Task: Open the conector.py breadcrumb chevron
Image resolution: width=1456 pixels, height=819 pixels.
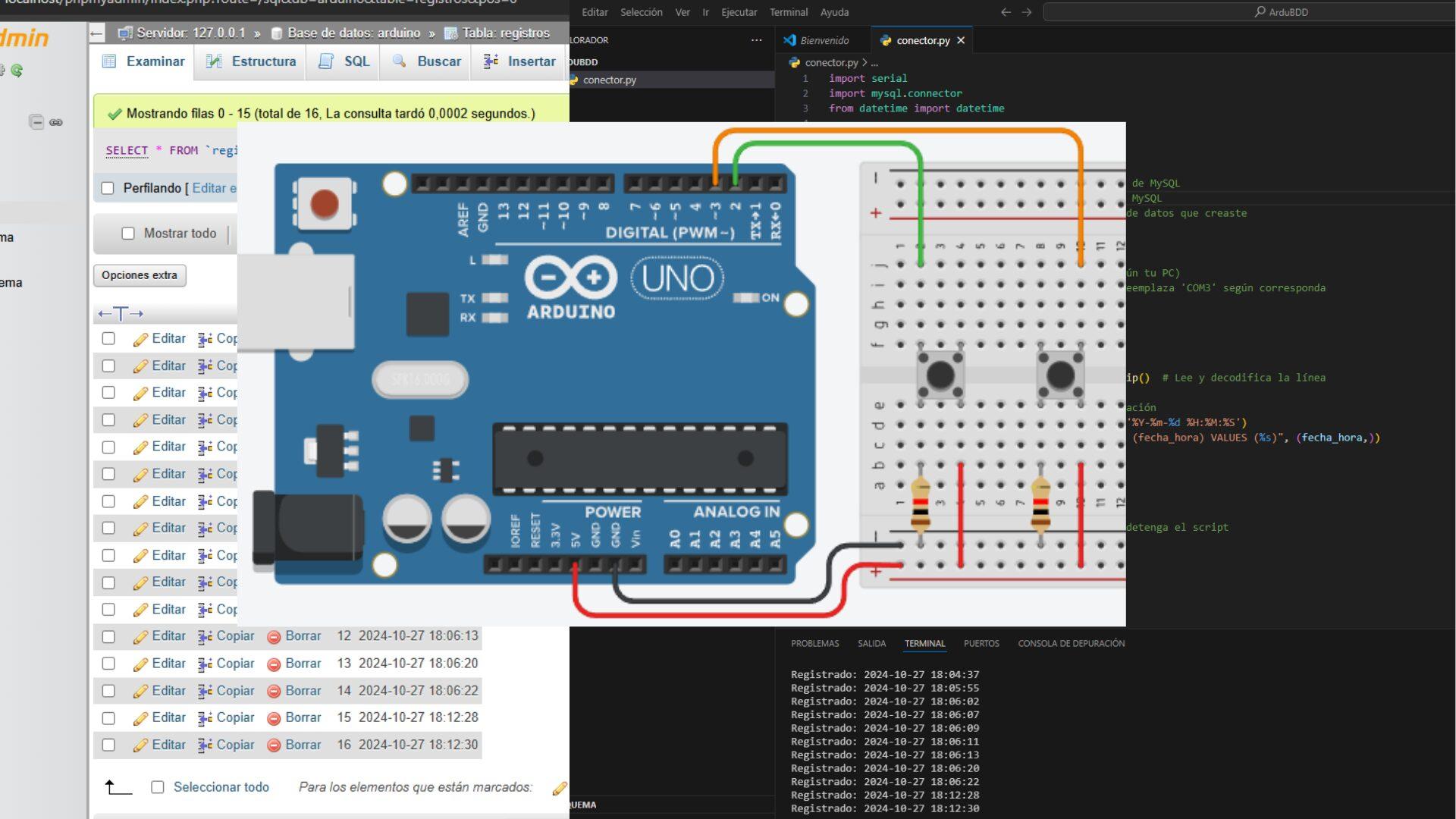Action: pos(864,63)
